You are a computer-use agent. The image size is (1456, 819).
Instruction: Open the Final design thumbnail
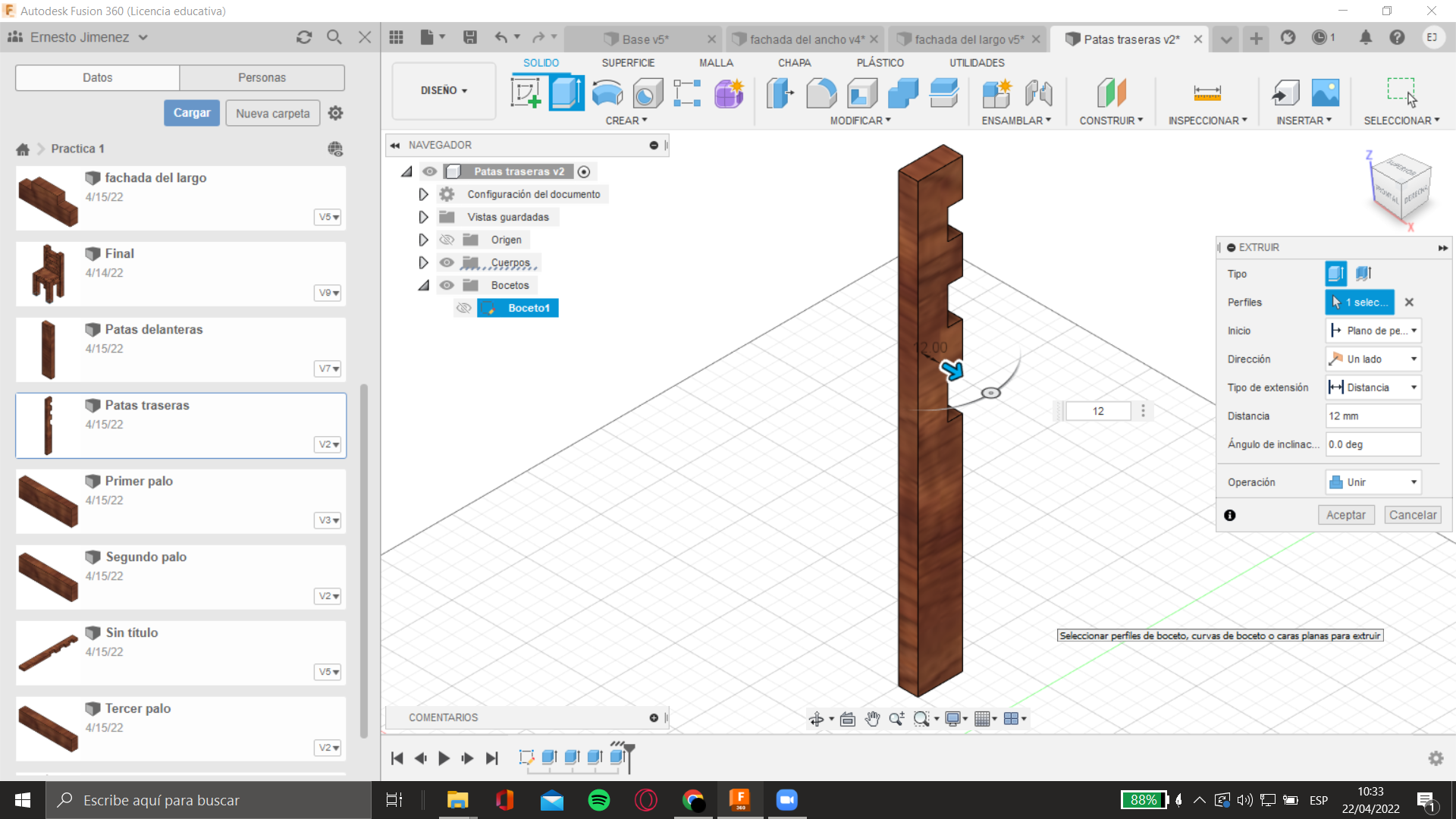[49, 274]
